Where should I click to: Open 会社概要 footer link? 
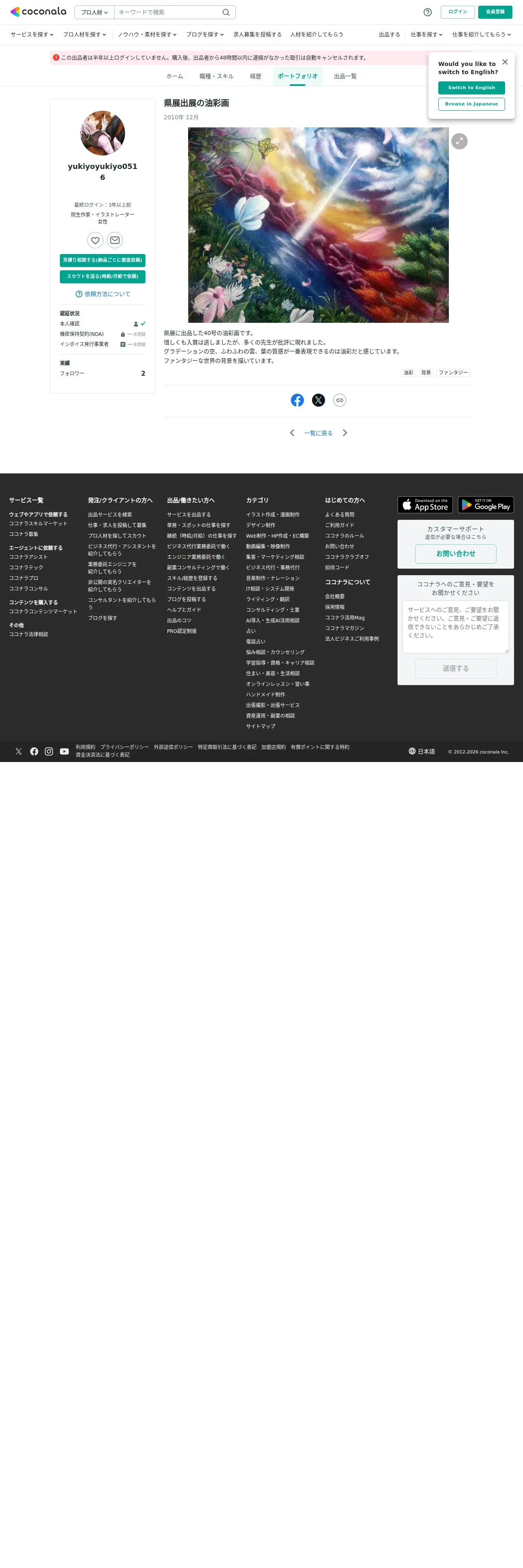coord(335,596)
